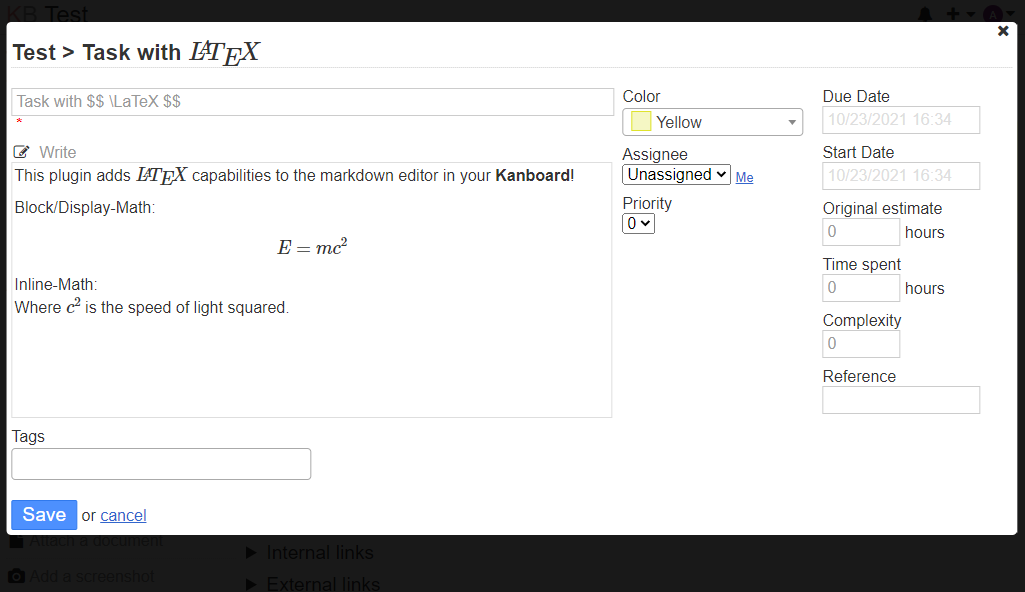
Task: Save the task
Action: pos(44,515)
